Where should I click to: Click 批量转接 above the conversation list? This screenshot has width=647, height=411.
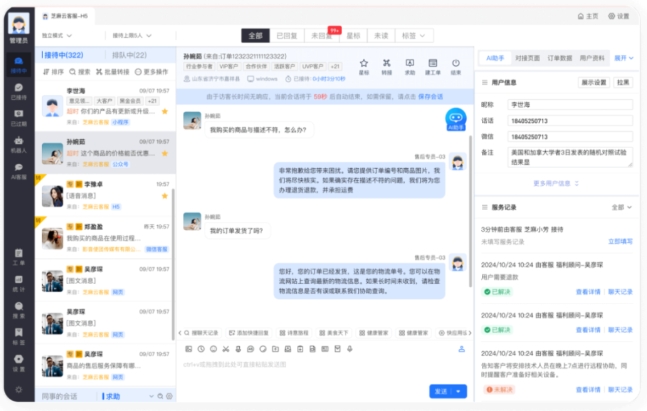point(113,72)
